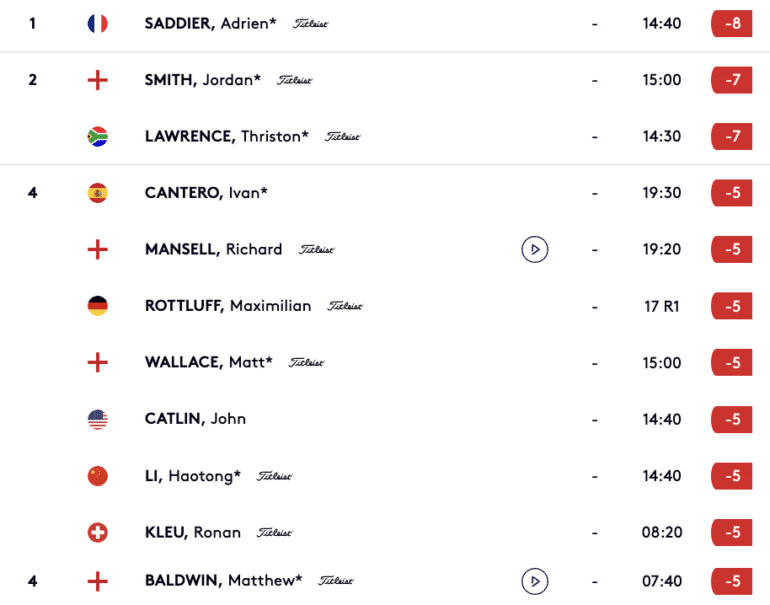Click the England flag beside Jordan Smith

pos(98,80)
